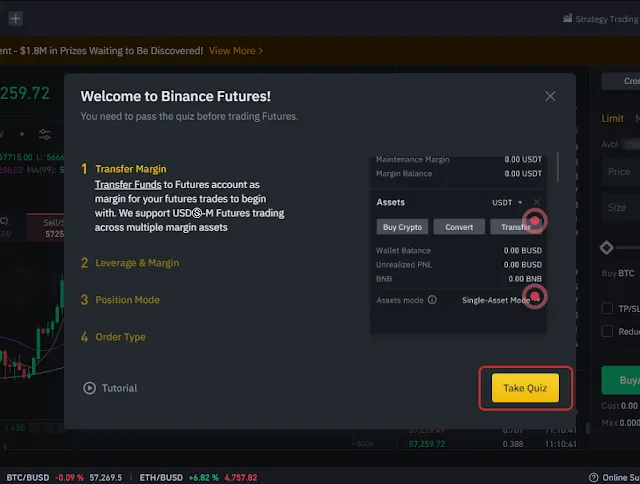Click the Maintenance Margin 0.00 USDT value

pyautogui.click(x=523, y=159)
